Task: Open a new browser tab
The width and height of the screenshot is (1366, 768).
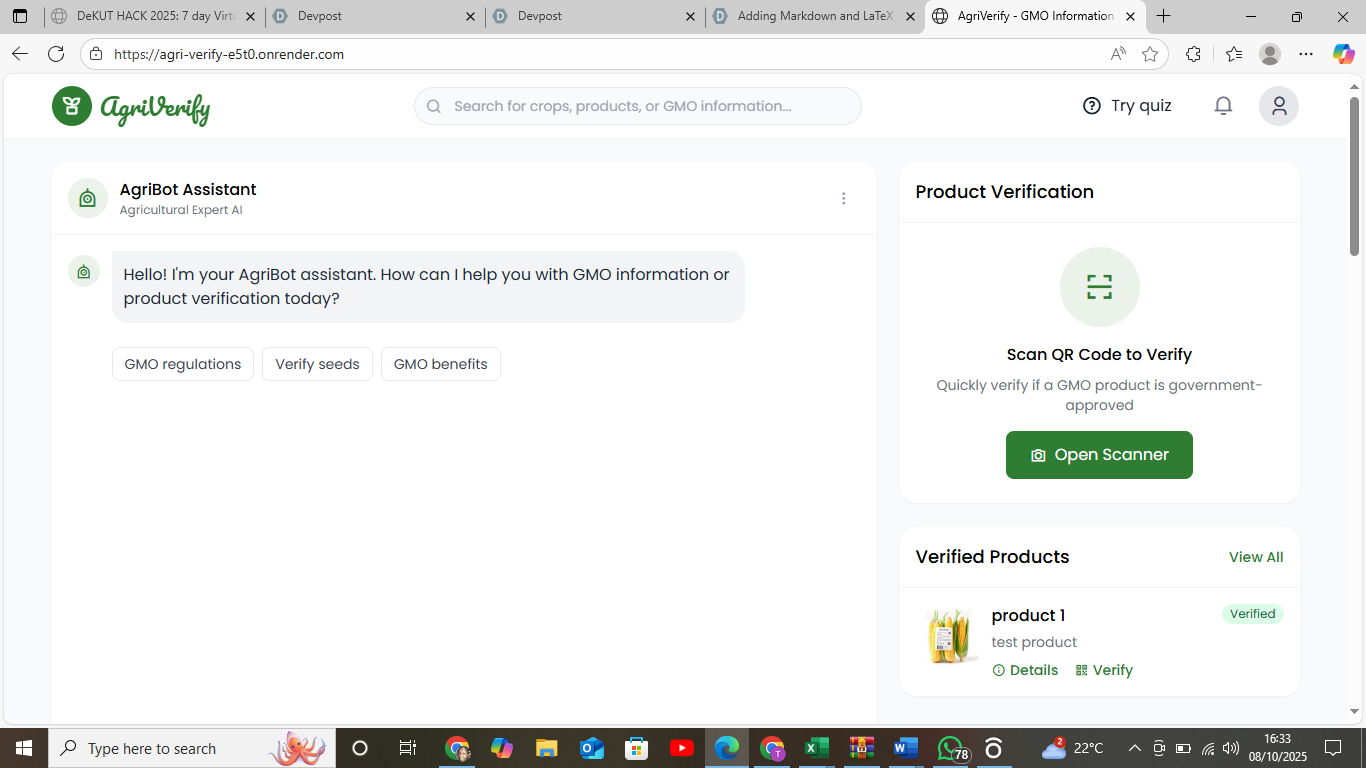Action: pos(1163,16)
